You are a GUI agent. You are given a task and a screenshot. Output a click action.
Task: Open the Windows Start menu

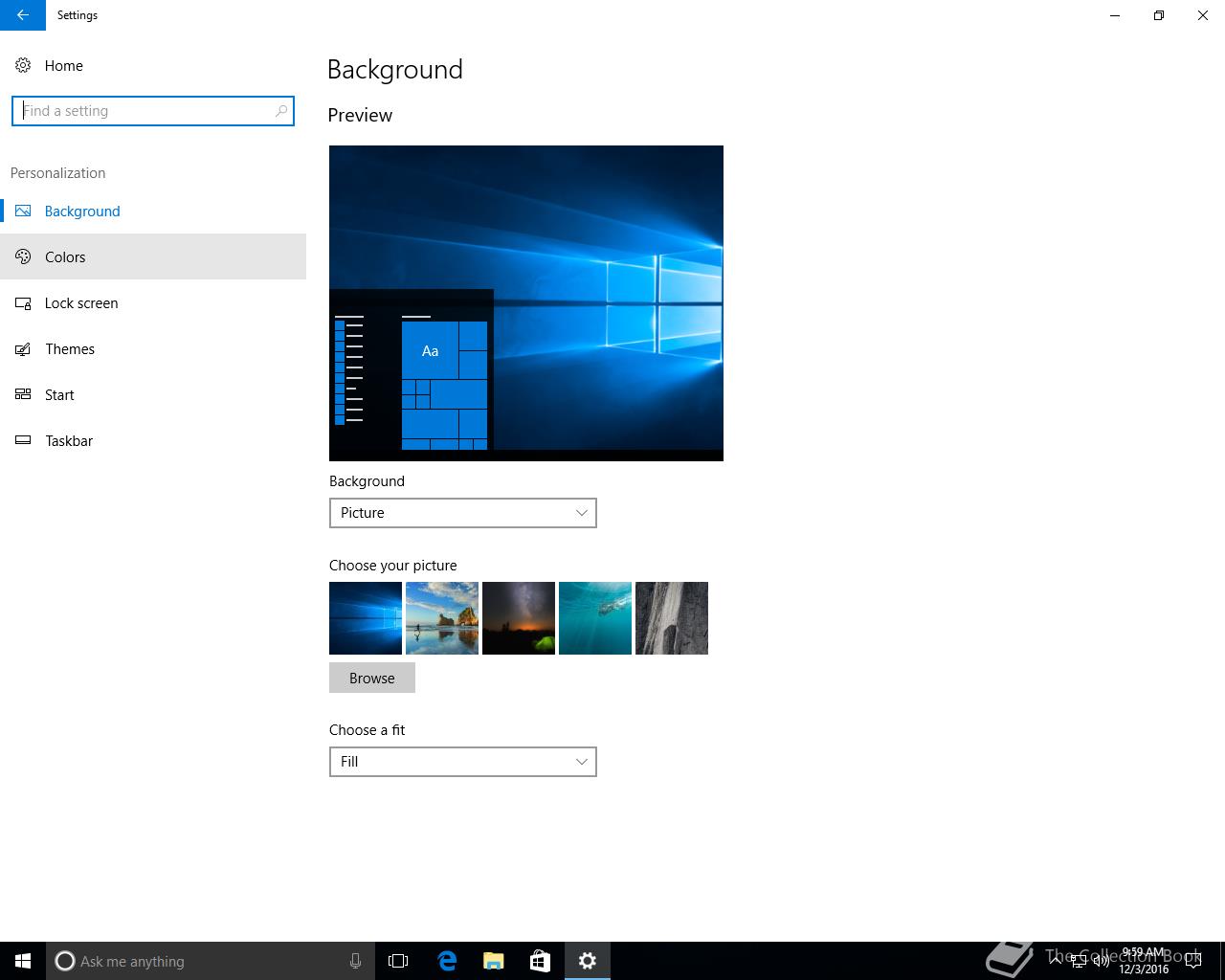click(x=23, y=961)
